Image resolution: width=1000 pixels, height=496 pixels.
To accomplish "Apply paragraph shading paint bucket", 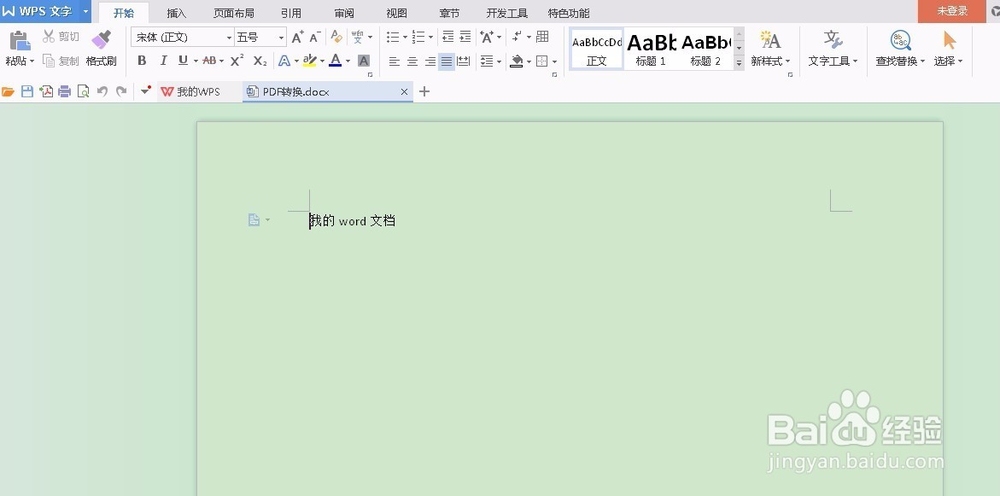I will point(517,61).
